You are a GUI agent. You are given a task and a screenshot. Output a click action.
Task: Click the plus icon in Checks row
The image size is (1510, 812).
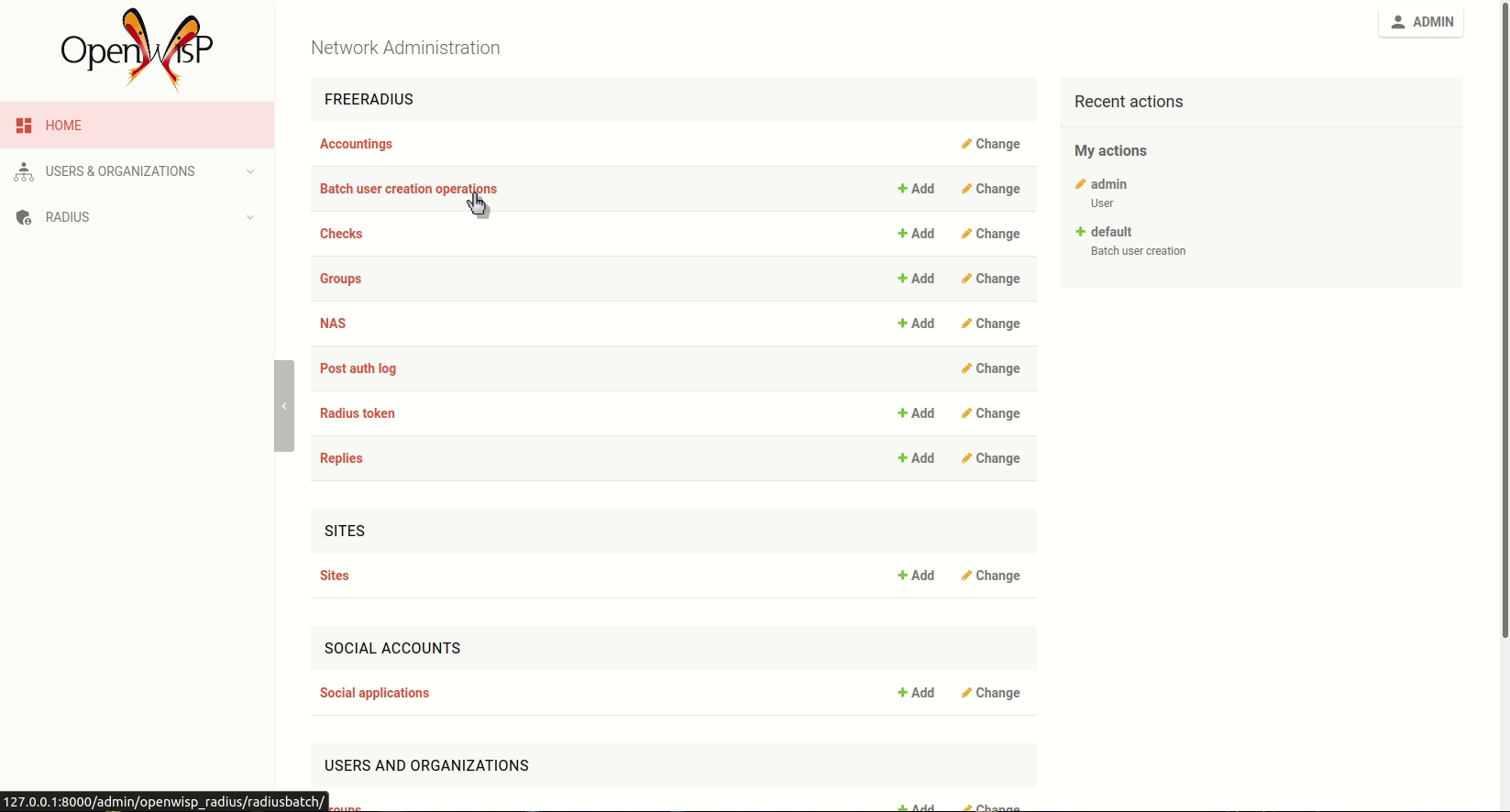[902, 234]
